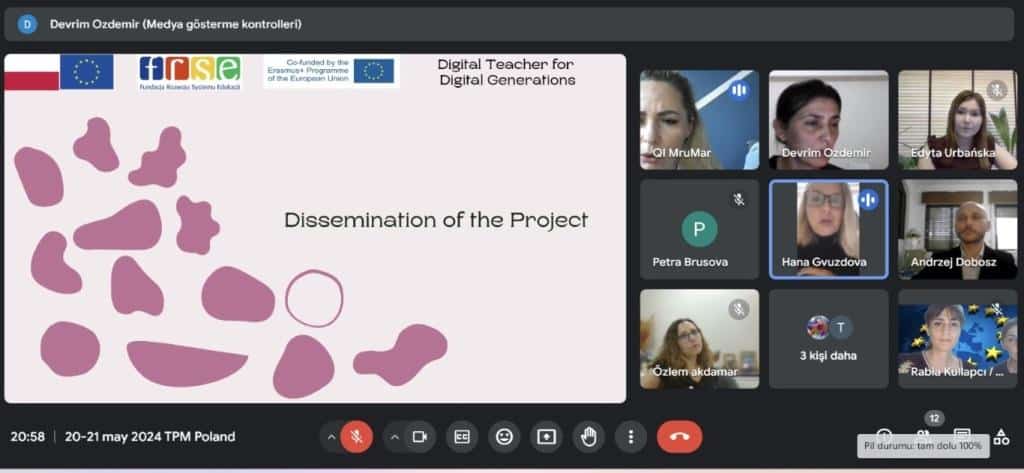Open the activities icon at bottom right
1024x473 pixels.
[1001, 436]
